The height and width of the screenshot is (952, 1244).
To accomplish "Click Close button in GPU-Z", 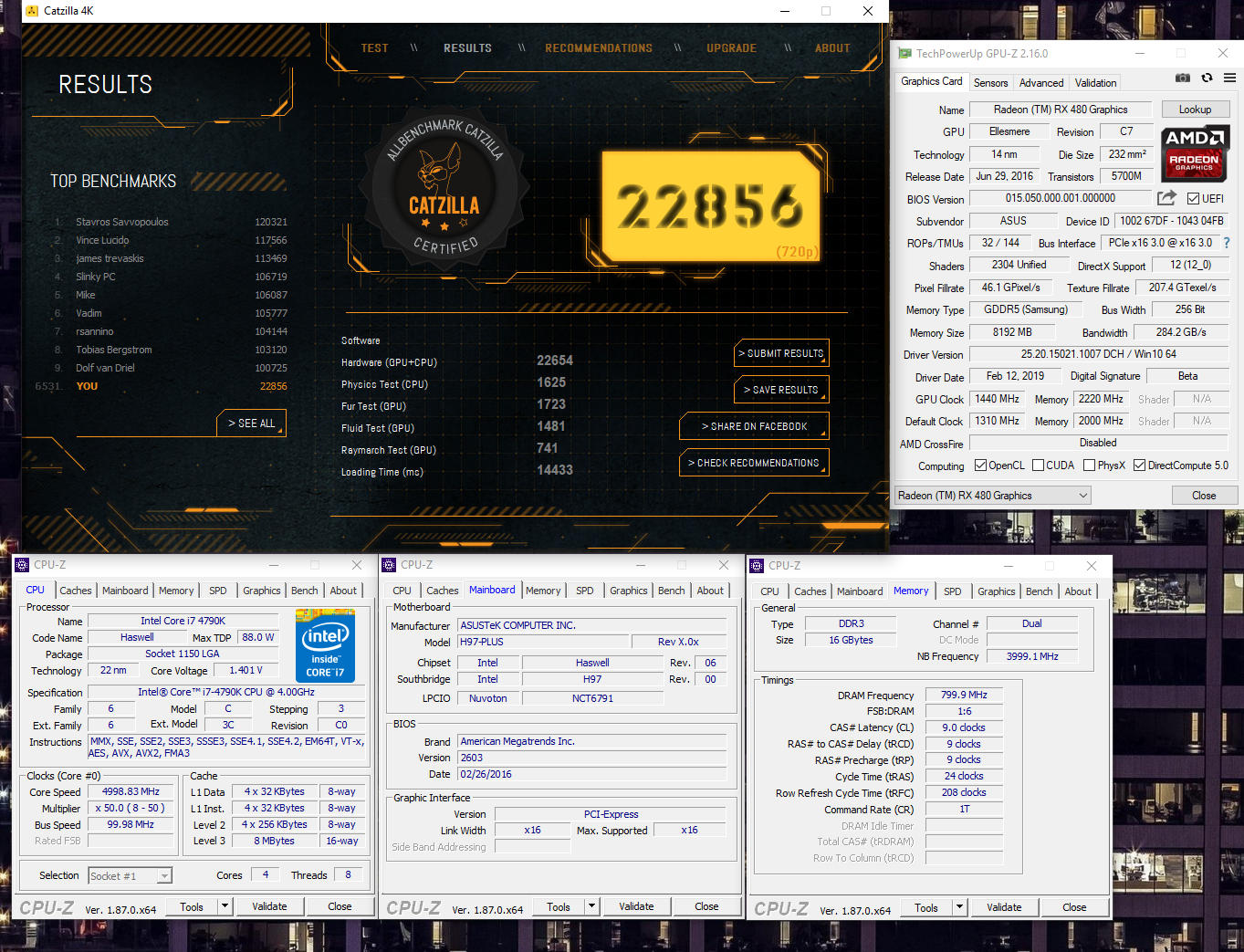I will 1204,496.
